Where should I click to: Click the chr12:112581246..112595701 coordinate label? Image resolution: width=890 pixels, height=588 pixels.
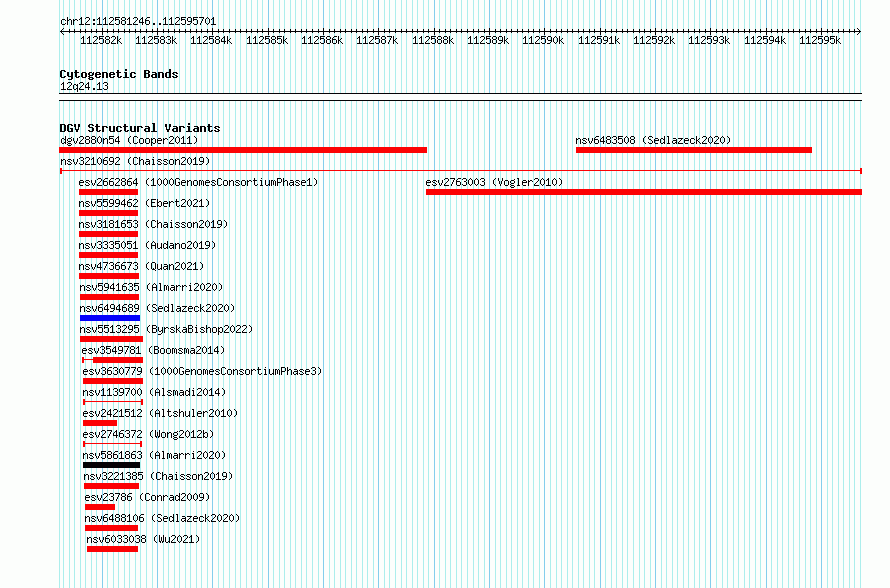(x=138, y=22)
